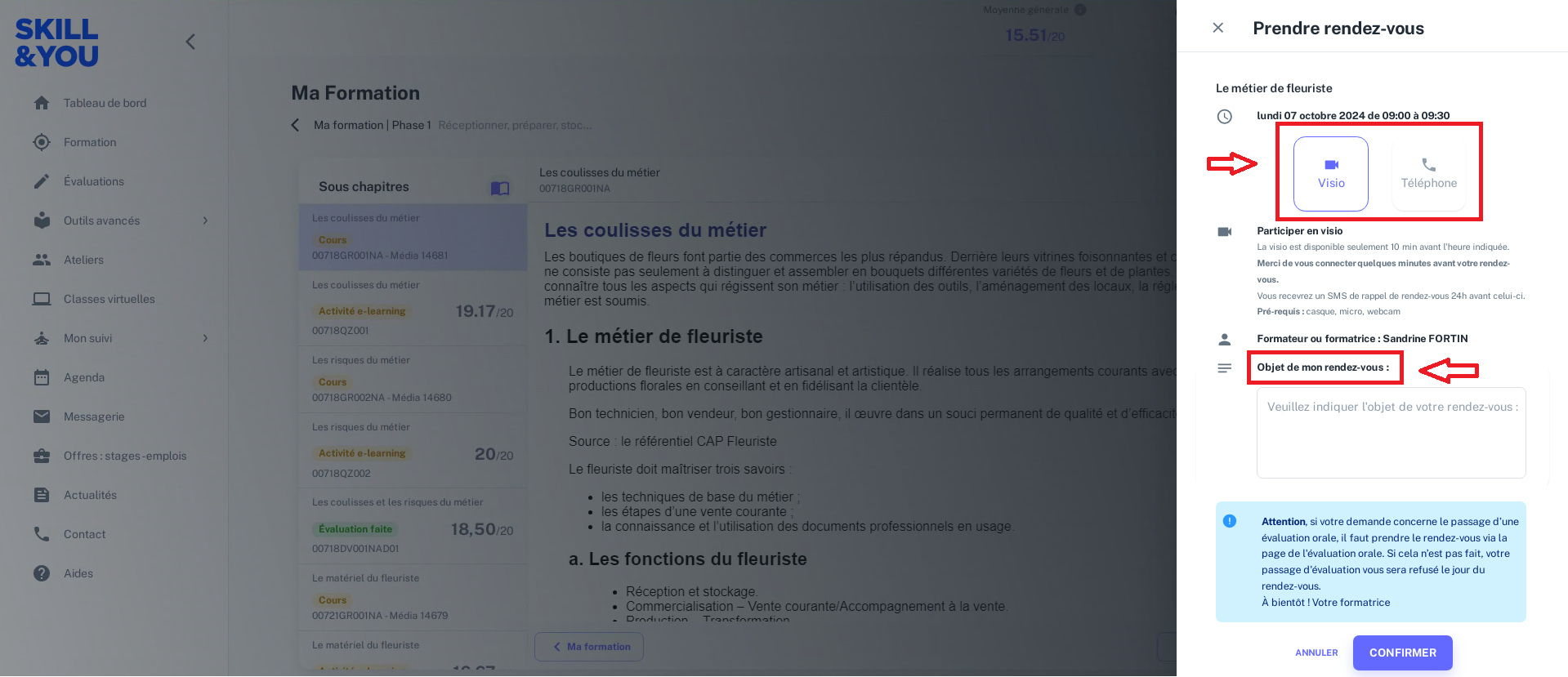
Task: Open Agenda in the sidebar
Action: point(84,377)
